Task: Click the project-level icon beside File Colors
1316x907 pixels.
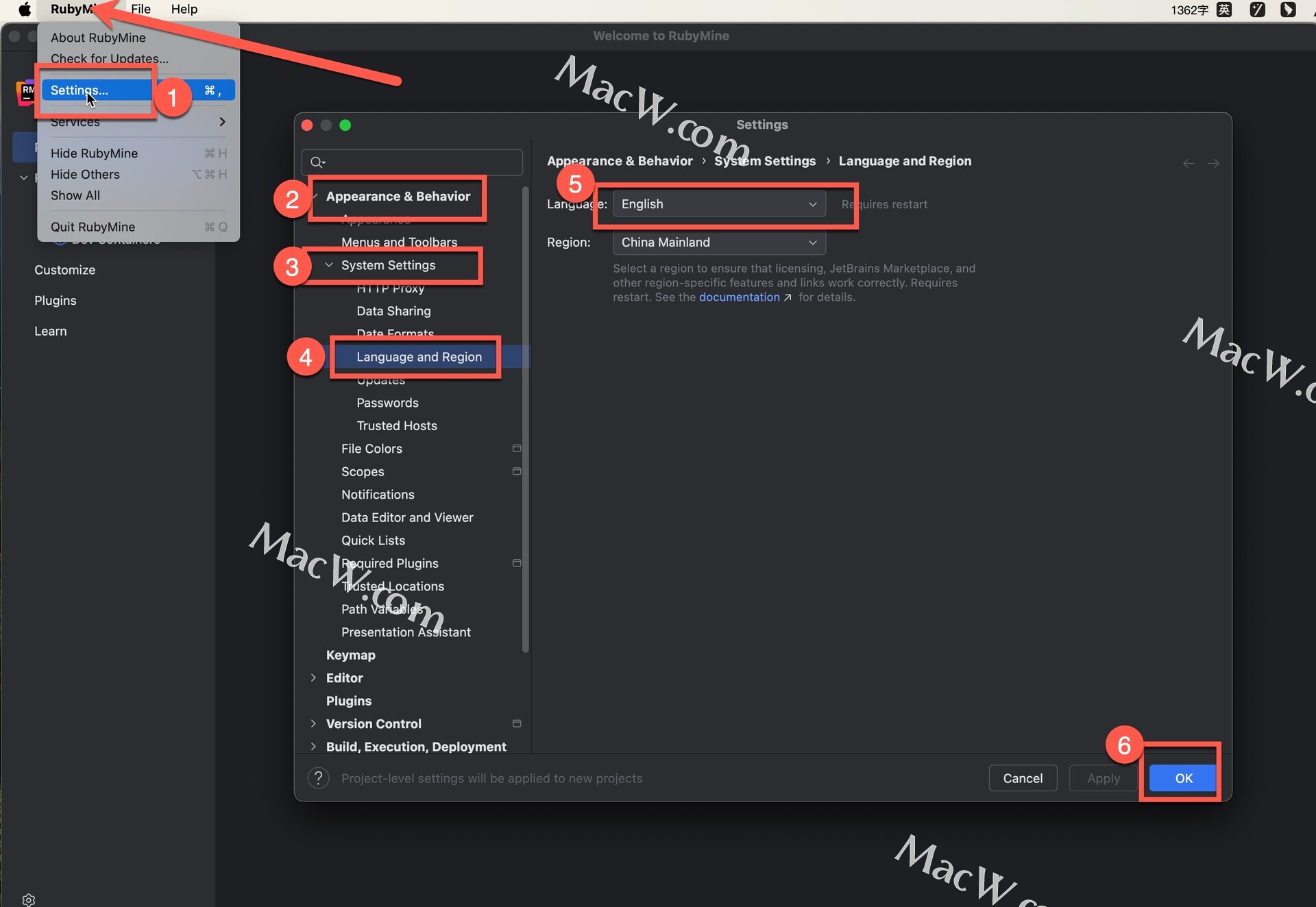Action: (x=517, y=449)
